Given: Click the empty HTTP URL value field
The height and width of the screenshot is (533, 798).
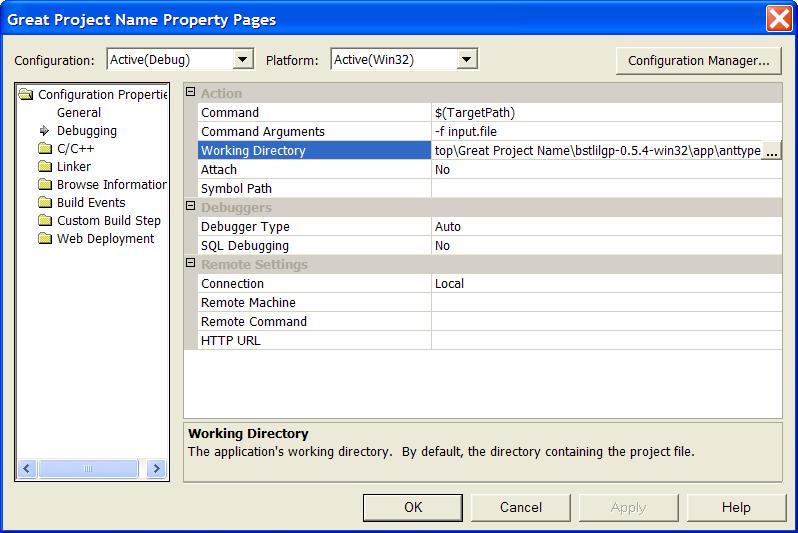Looking at the screenshot, I should pos(606,340).
